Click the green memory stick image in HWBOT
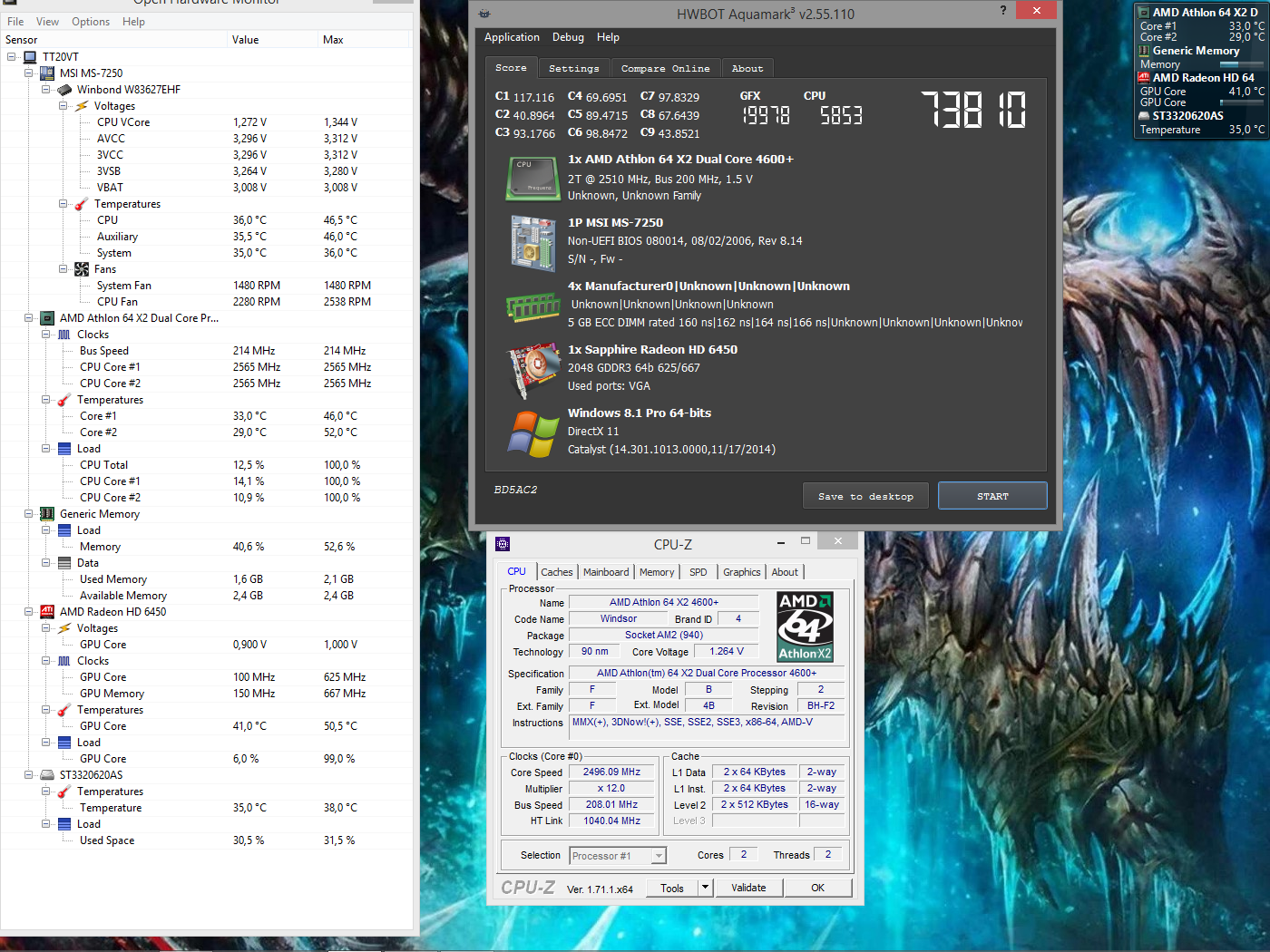Screen dimensions: 1270x952 533,307
